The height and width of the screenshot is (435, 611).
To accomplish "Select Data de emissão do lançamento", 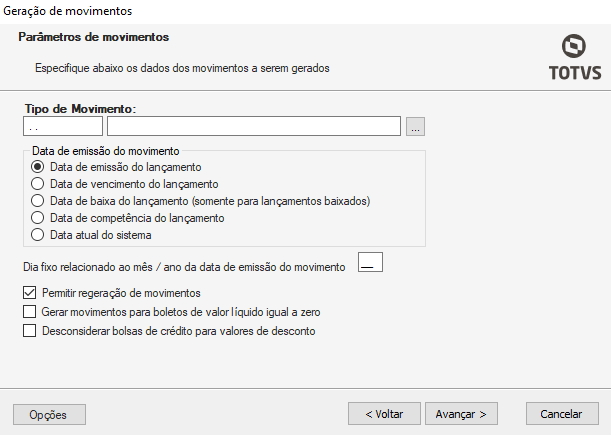I will tap(39, 167).
